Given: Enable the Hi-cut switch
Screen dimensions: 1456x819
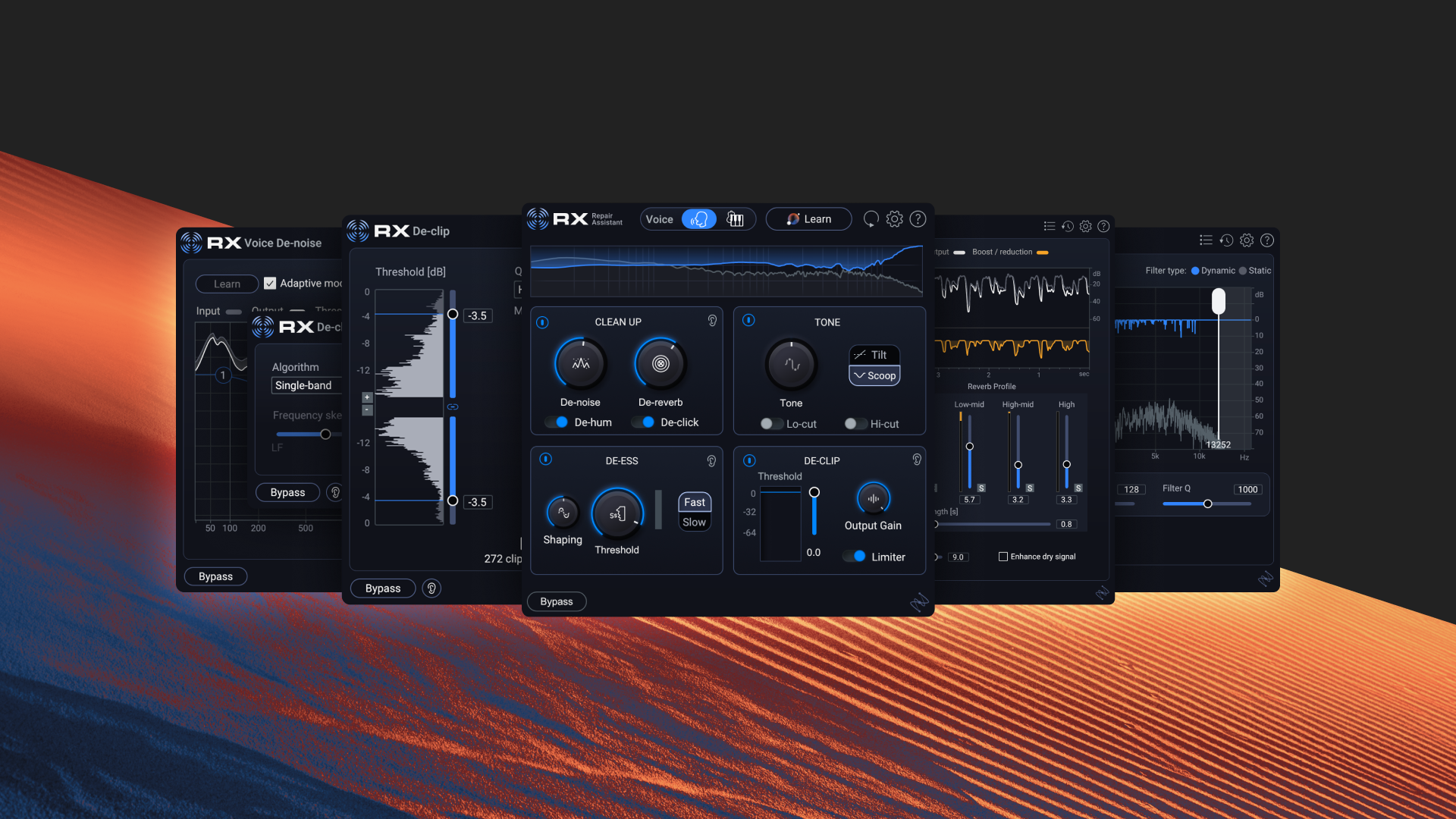Looking at the screenshot, I should (856, 424).
